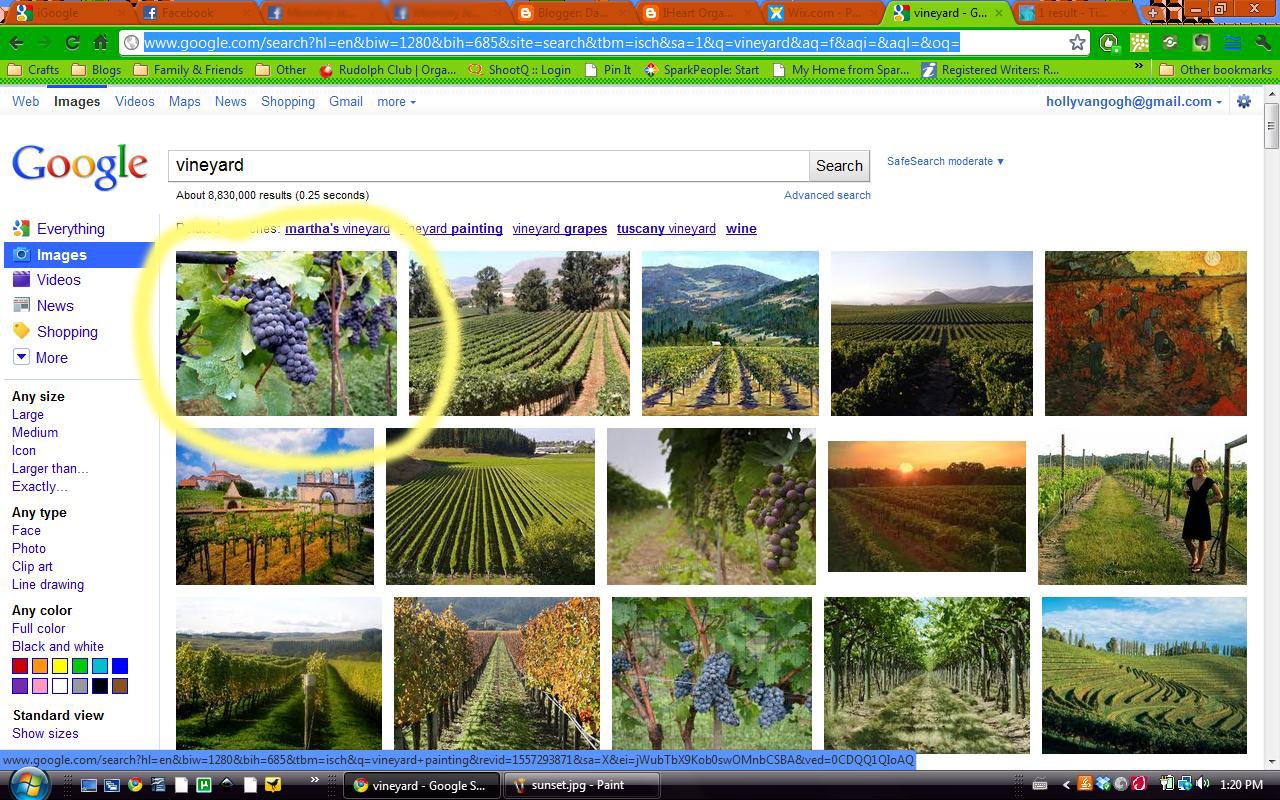This screenshot has width=1280, height=800.
Task: Open the Dropbox tray icon
Action: coord(1103,785)
